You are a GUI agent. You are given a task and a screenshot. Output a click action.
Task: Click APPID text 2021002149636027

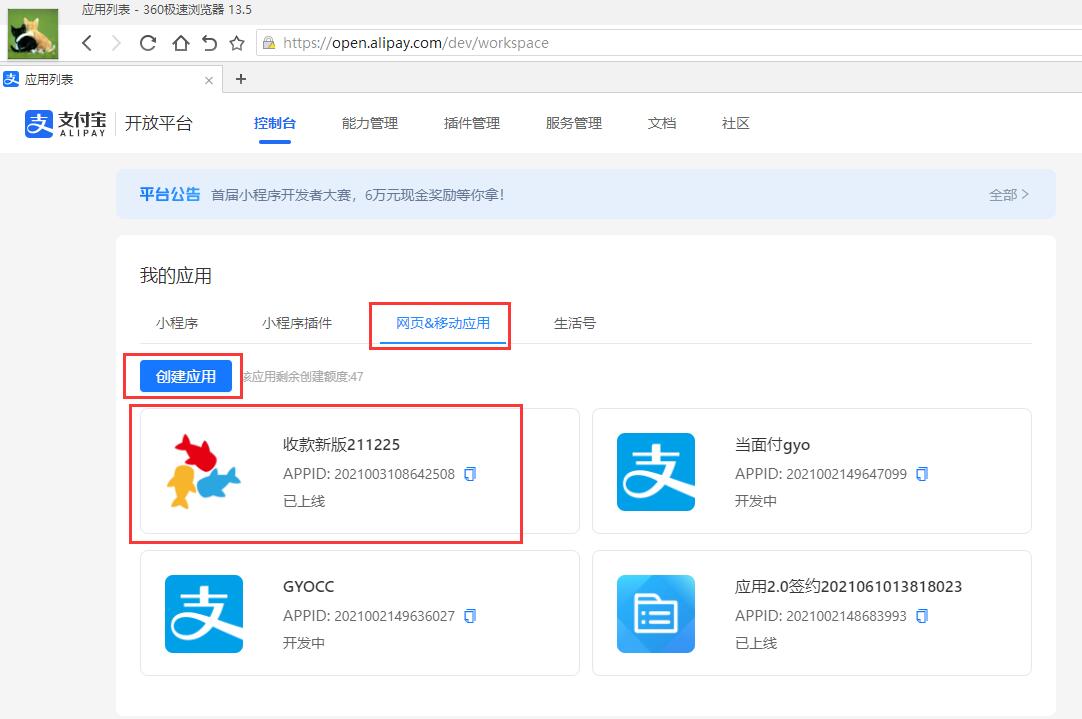click(x=395, y=615)
